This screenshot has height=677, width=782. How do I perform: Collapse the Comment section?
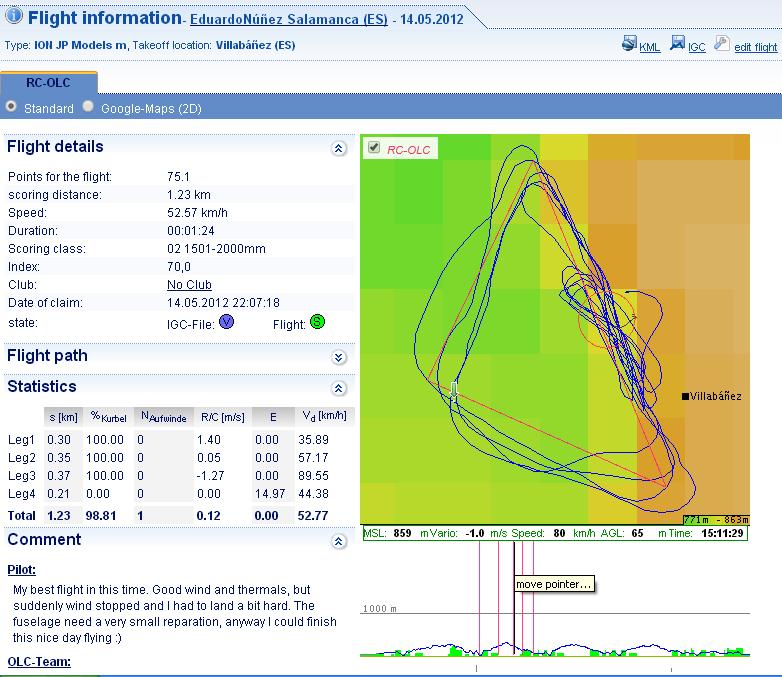(x=338, y=541)
